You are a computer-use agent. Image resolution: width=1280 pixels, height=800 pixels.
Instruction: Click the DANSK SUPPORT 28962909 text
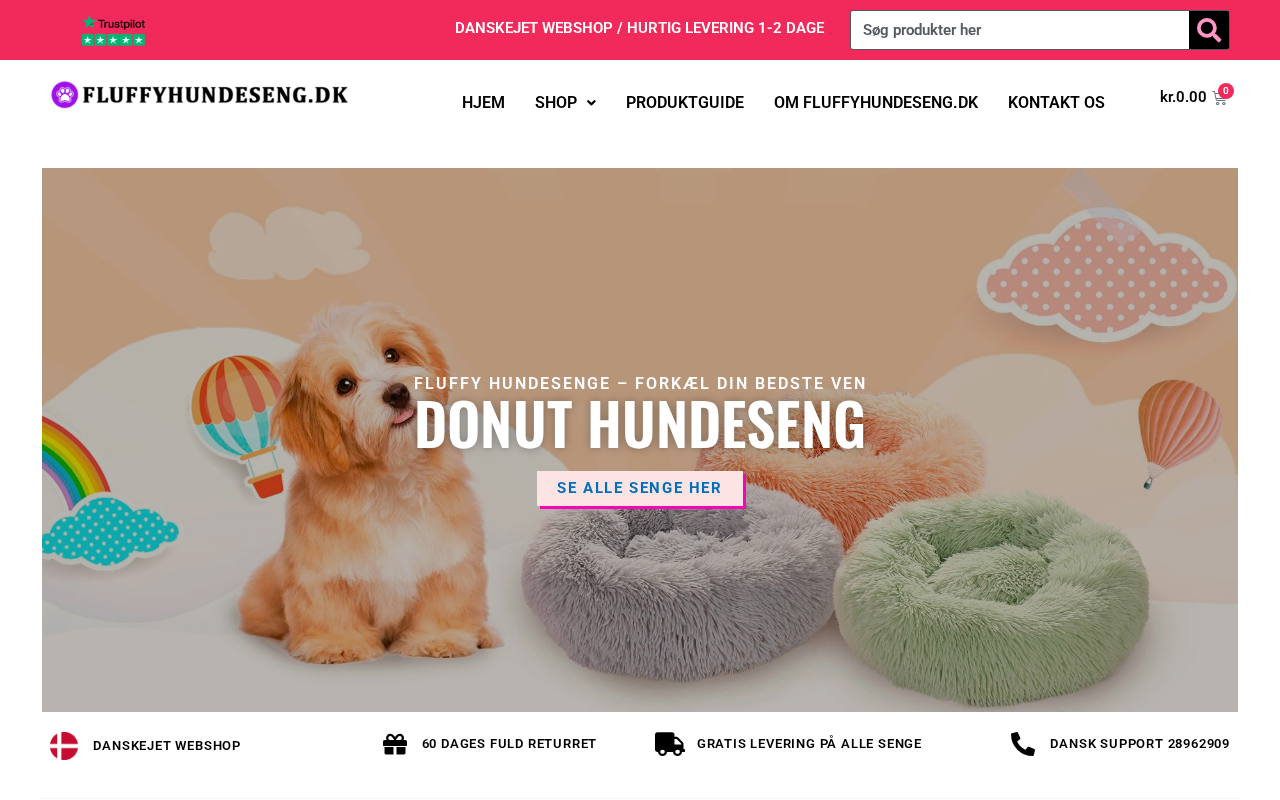(1140, 744)
